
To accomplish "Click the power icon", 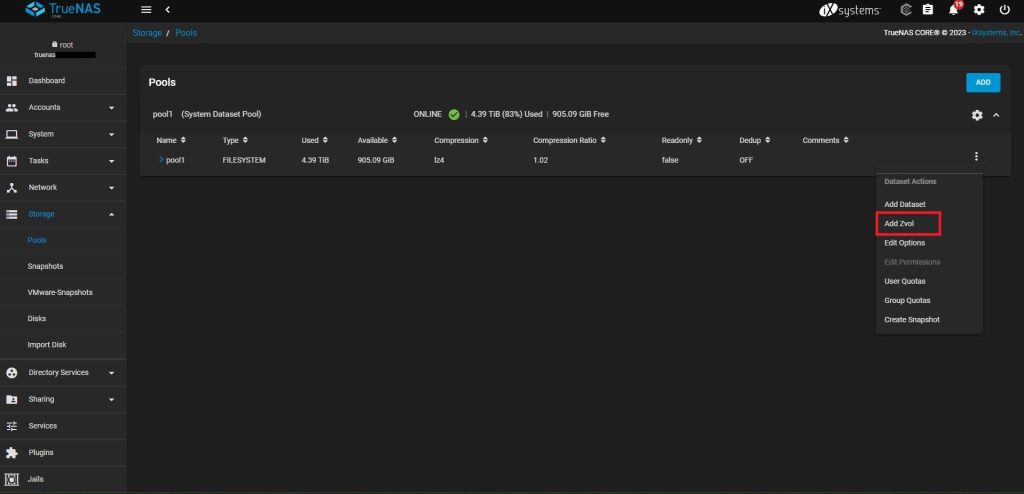I will [1004, 10].
